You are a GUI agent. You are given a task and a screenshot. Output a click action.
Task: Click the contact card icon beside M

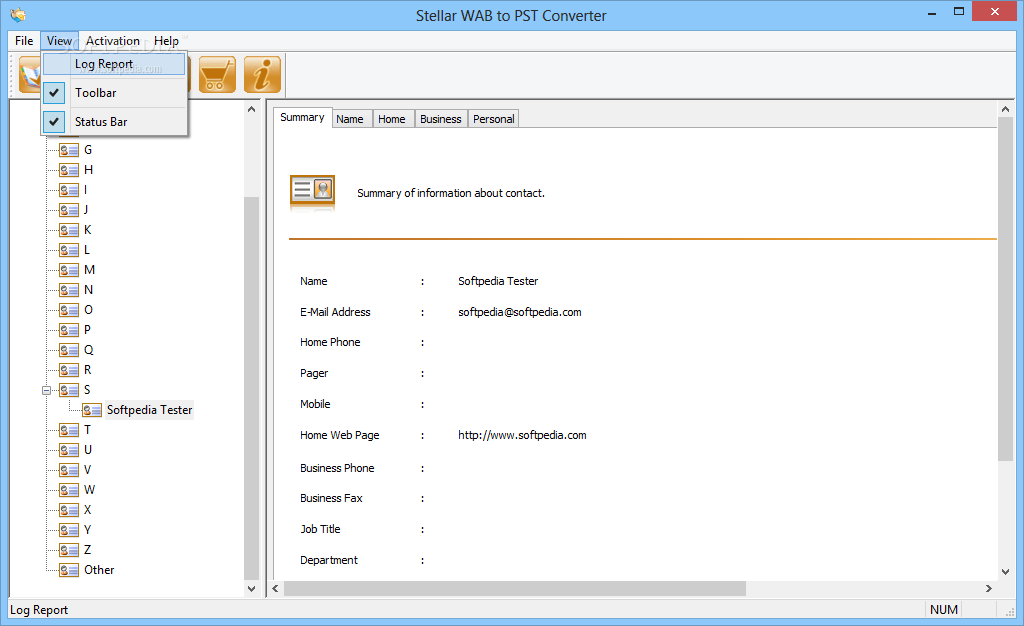(69, 270)
